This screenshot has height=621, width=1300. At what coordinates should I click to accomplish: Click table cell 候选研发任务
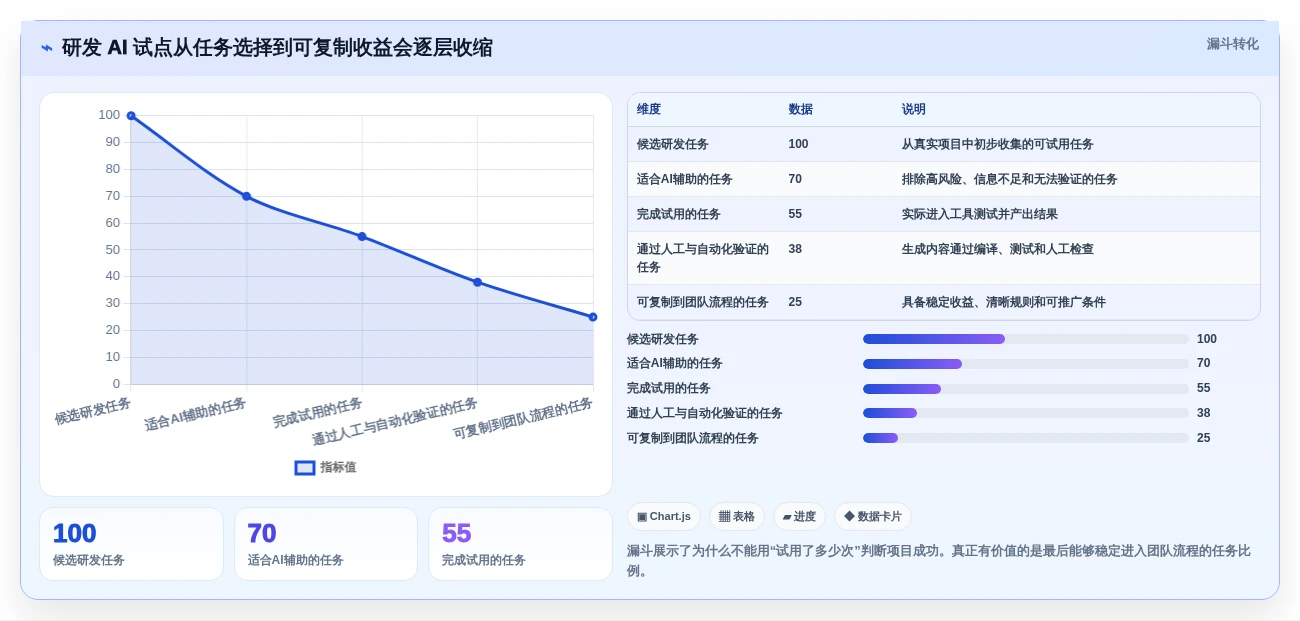[673, 144]
